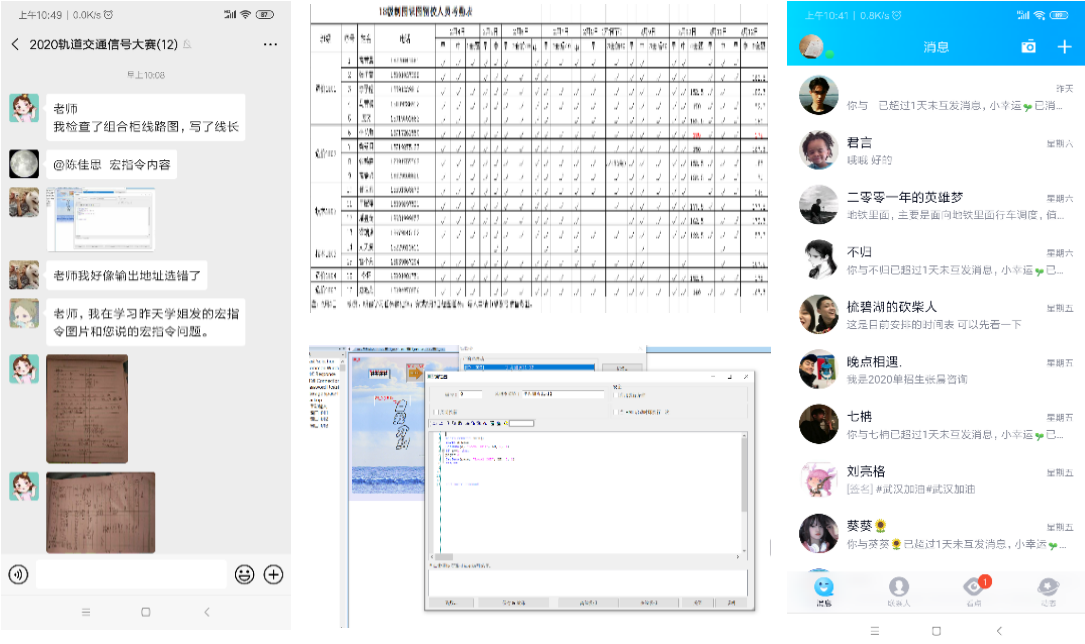Tap the back arrow in the group chat header
Viewport: 1085px width, 644px height.
click(15, 45)
